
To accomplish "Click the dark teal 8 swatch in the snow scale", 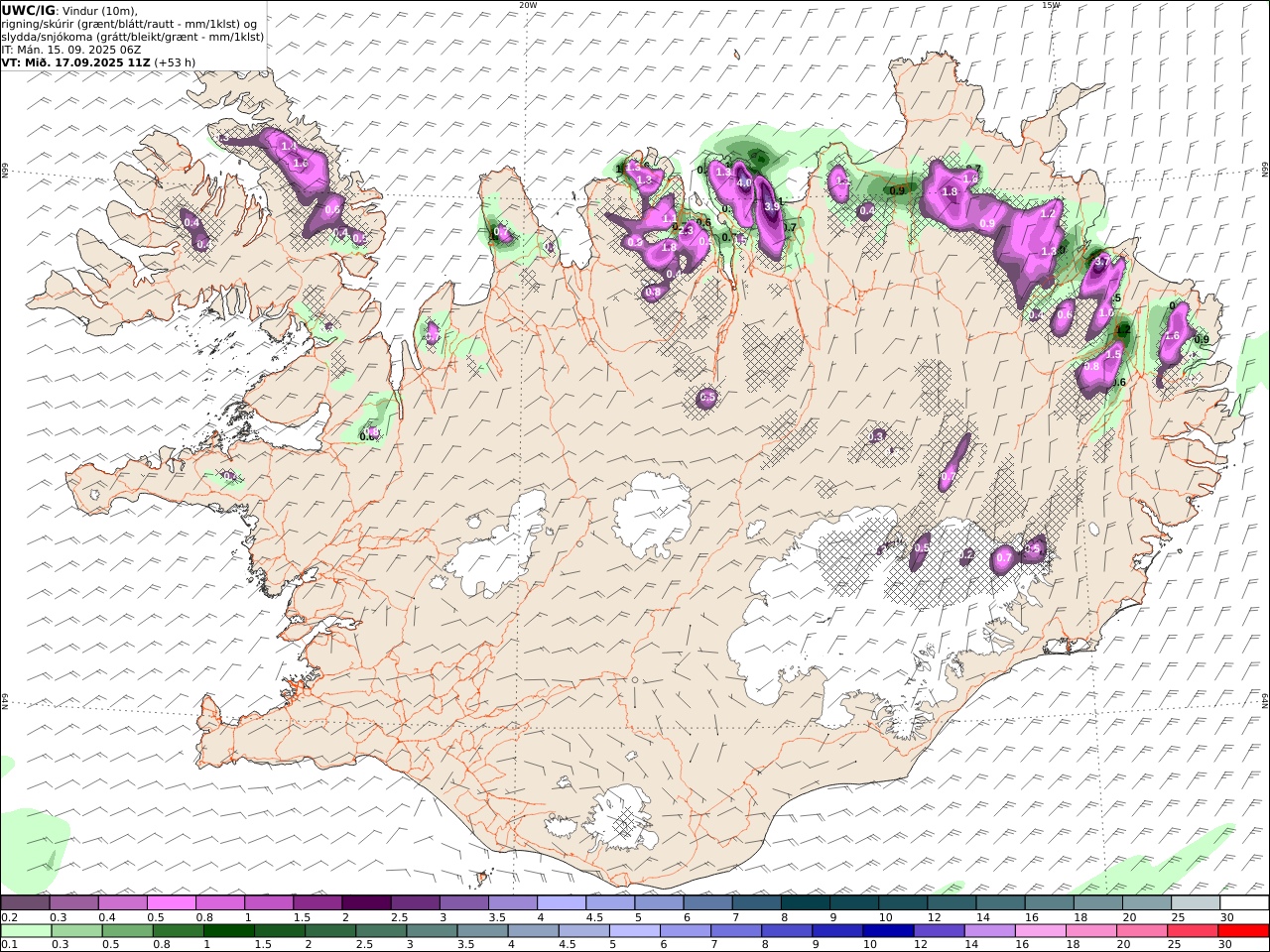I will click(805, 903).
